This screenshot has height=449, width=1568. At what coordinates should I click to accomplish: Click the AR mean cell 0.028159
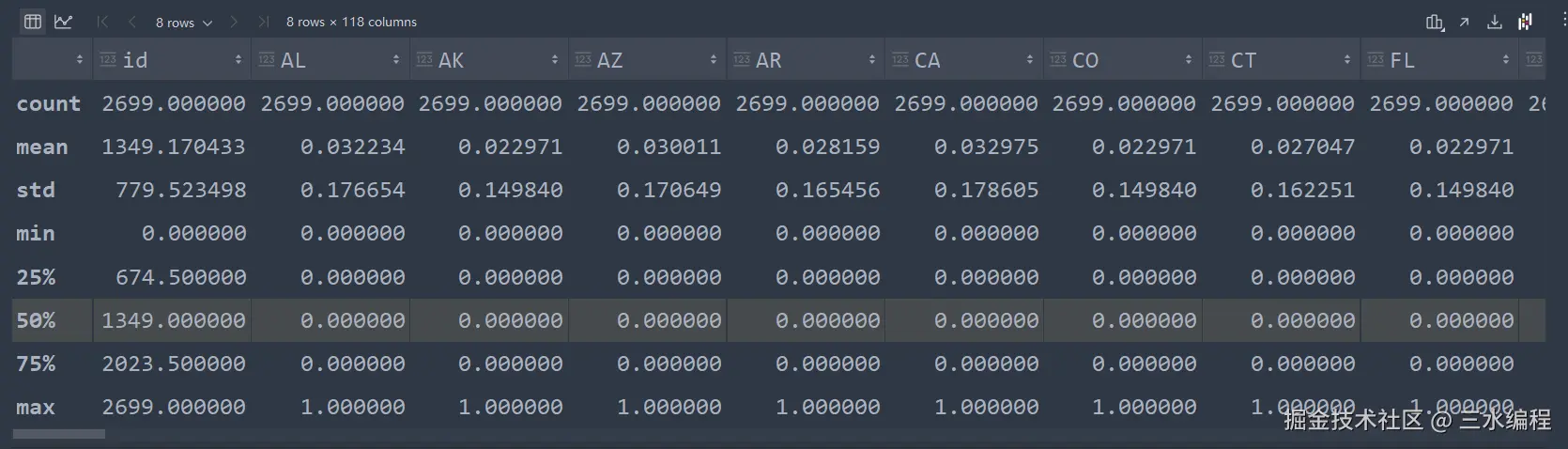tap(828, 147)
